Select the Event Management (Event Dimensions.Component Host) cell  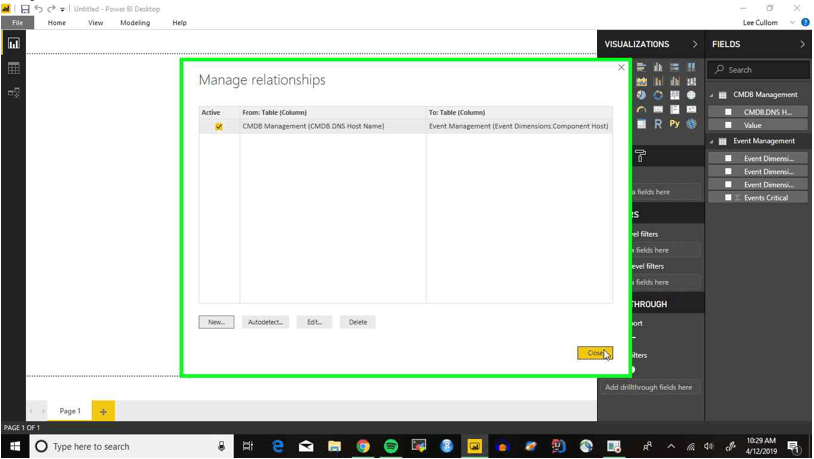click(519, 126)
